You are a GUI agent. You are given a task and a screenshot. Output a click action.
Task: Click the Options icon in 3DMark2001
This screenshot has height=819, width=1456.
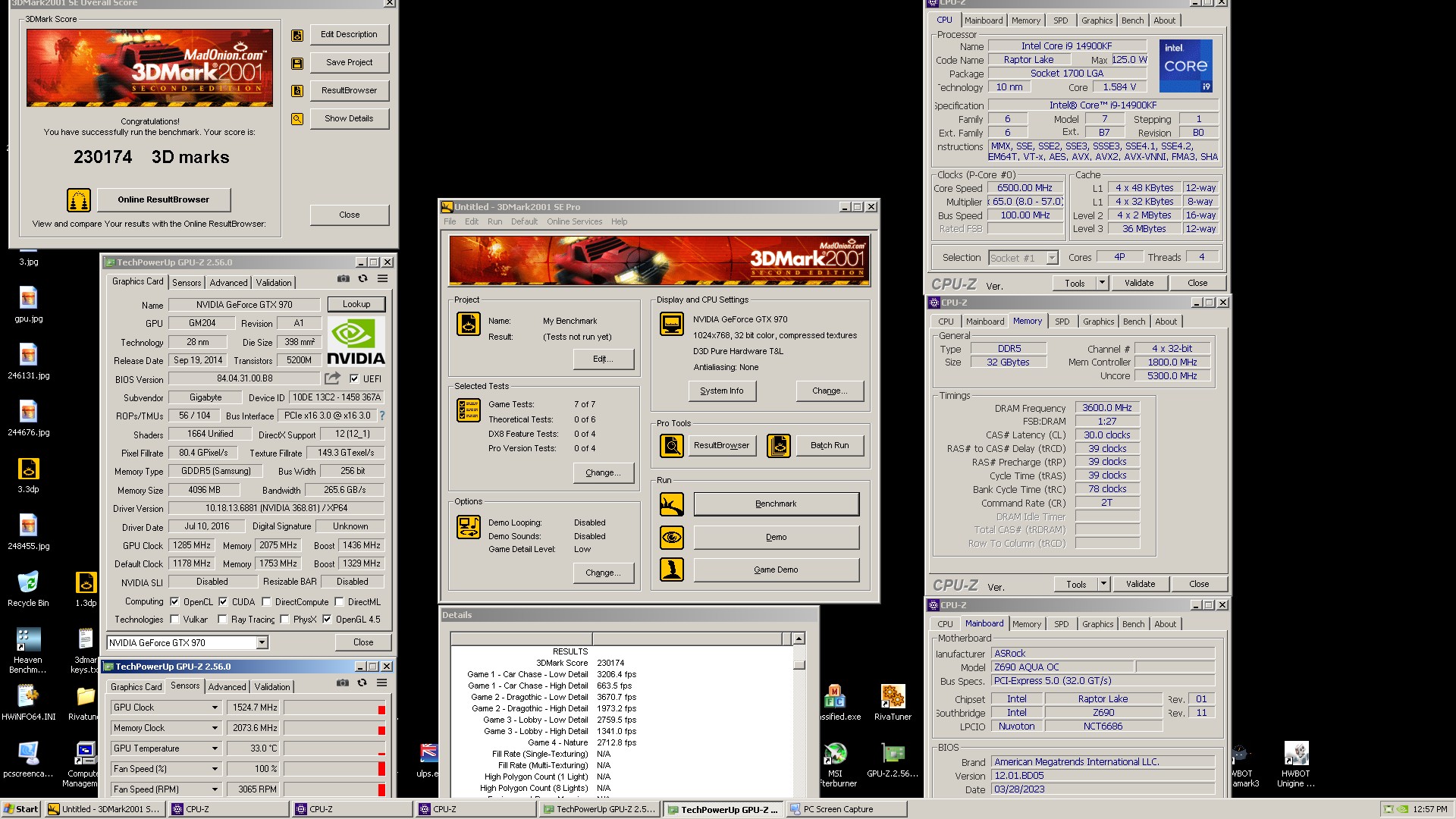[468, 527]
